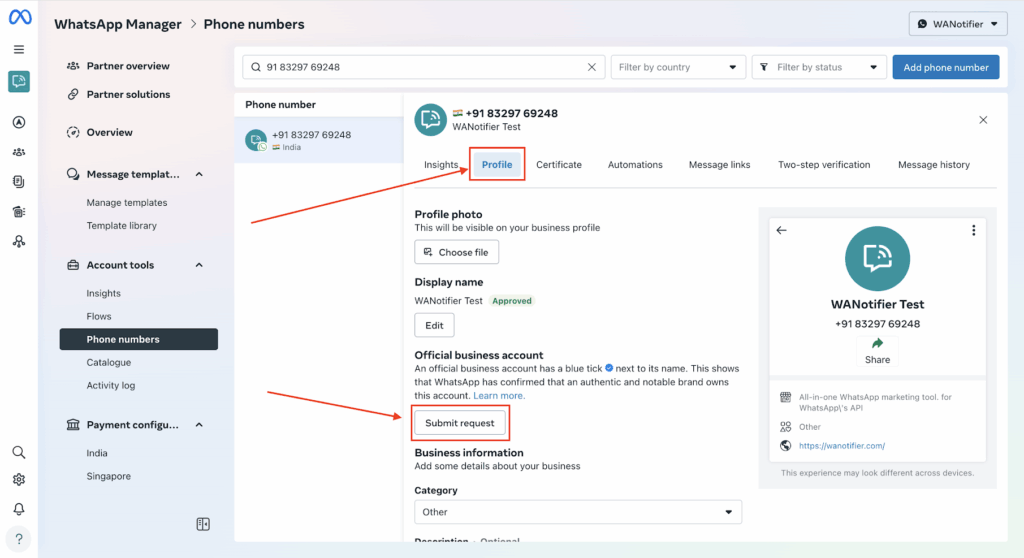Click the large profile picture in preview
Viewport: 1024px width, 558px height.
tap(877, 259)
